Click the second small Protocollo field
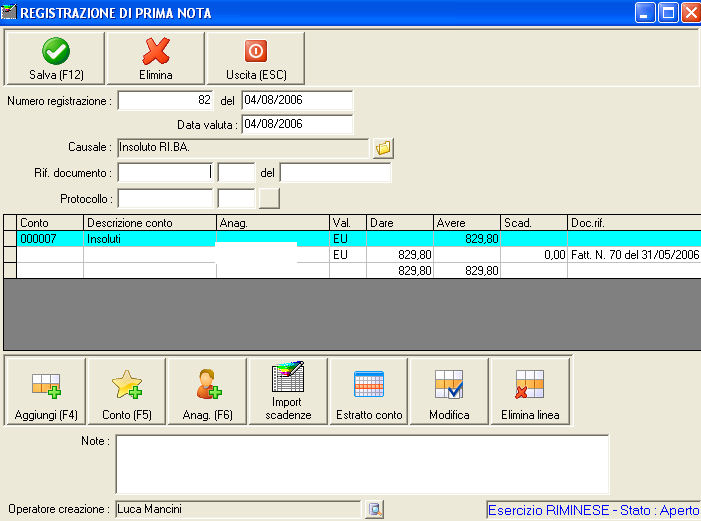 [x=236, y=198]
